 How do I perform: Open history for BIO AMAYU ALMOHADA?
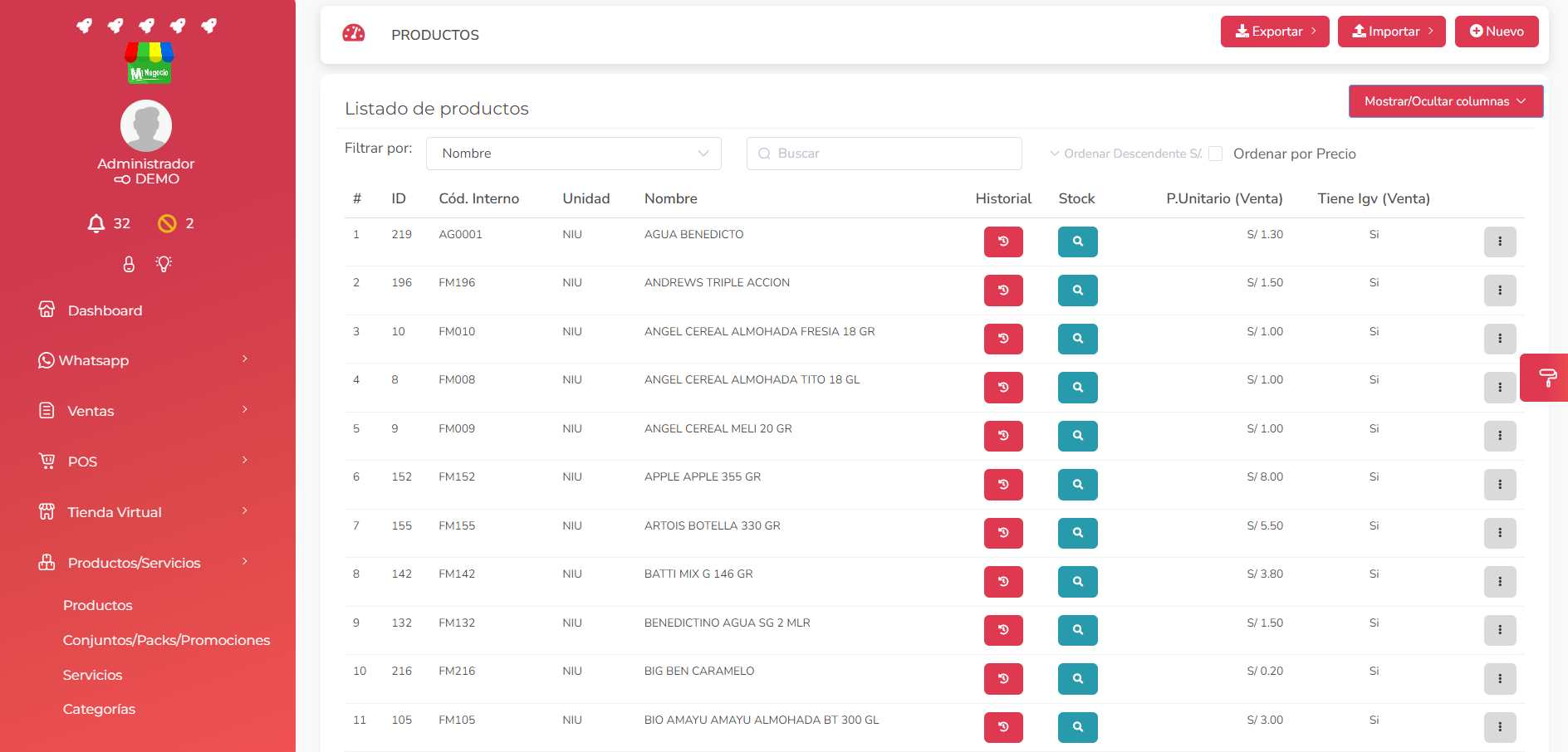pyautogui.click(x=1003, y=727)
